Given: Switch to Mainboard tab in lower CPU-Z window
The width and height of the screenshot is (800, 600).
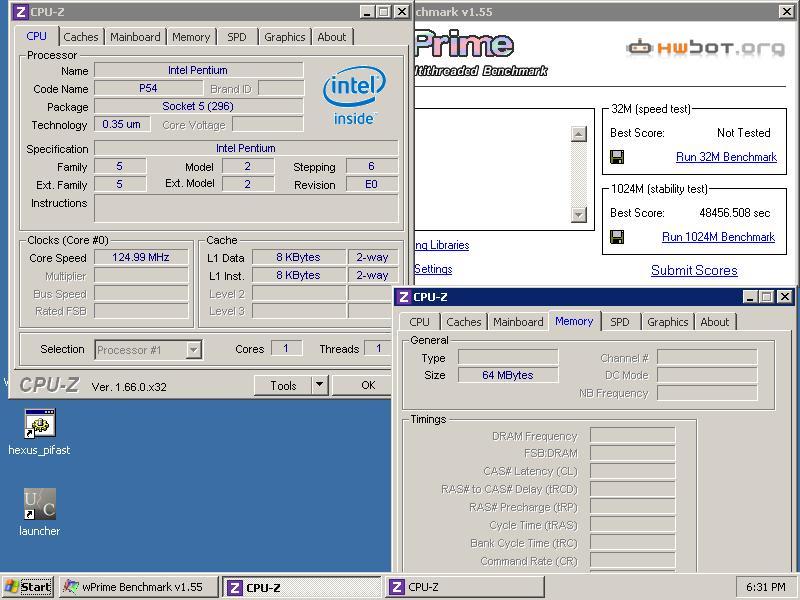Looking at the screenshot, I should 518,322.
